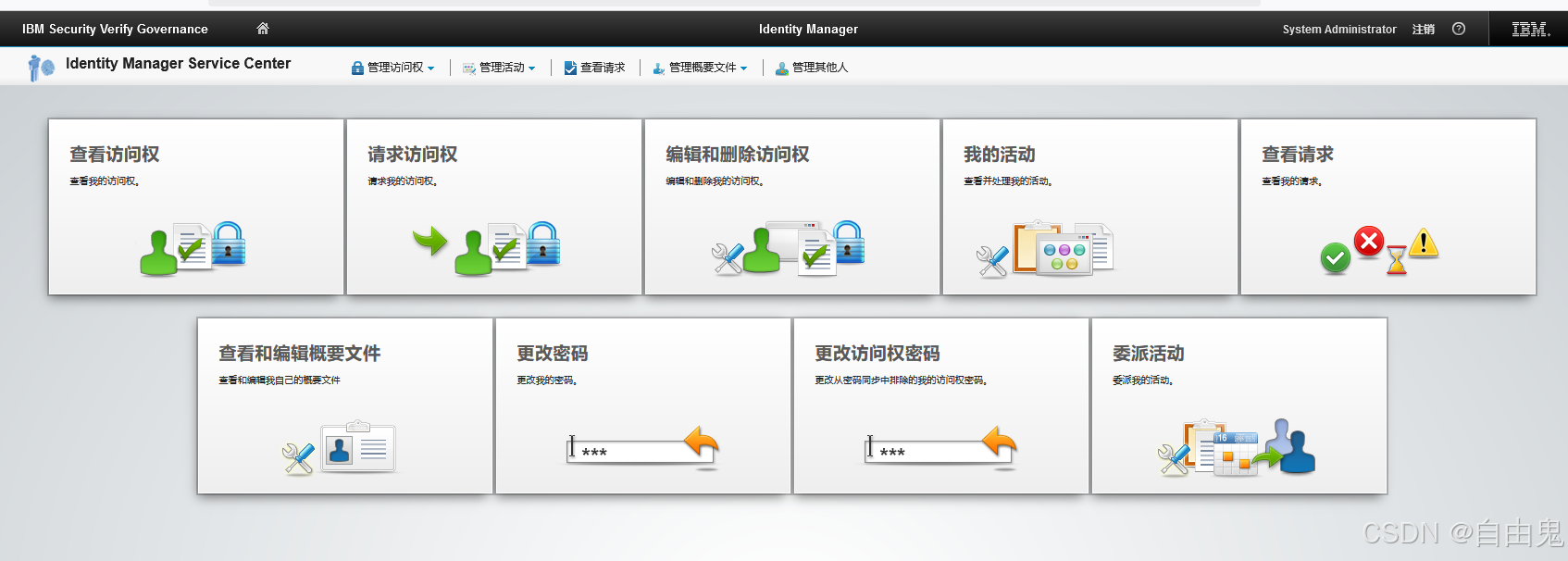Open the 更改密码 card title
The height and width of the screenshot is (561, 1568).
tap(553, 354)
